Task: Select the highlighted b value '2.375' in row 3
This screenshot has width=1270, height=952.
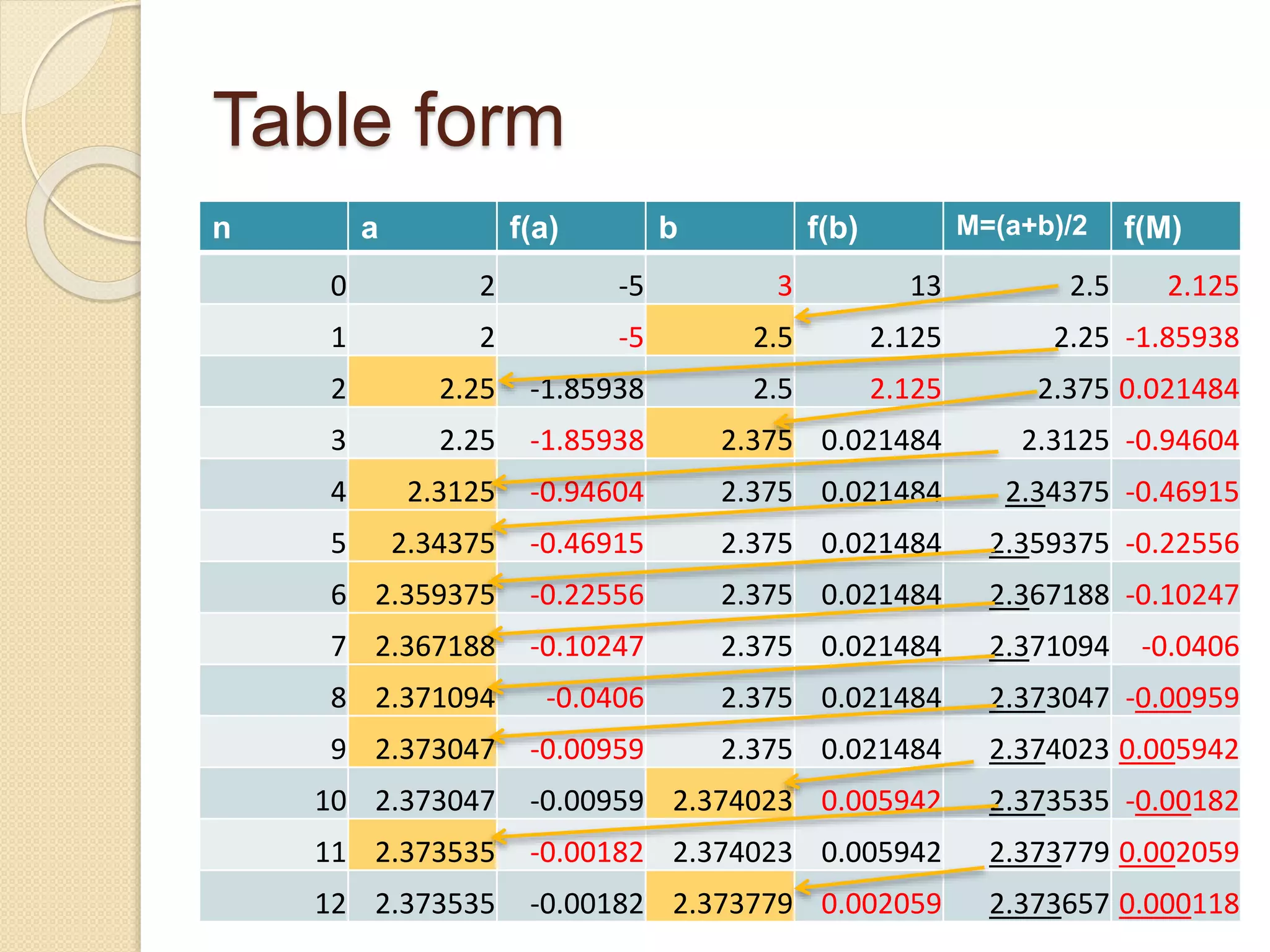Action: pyautogui.click(x=757, y=440)
